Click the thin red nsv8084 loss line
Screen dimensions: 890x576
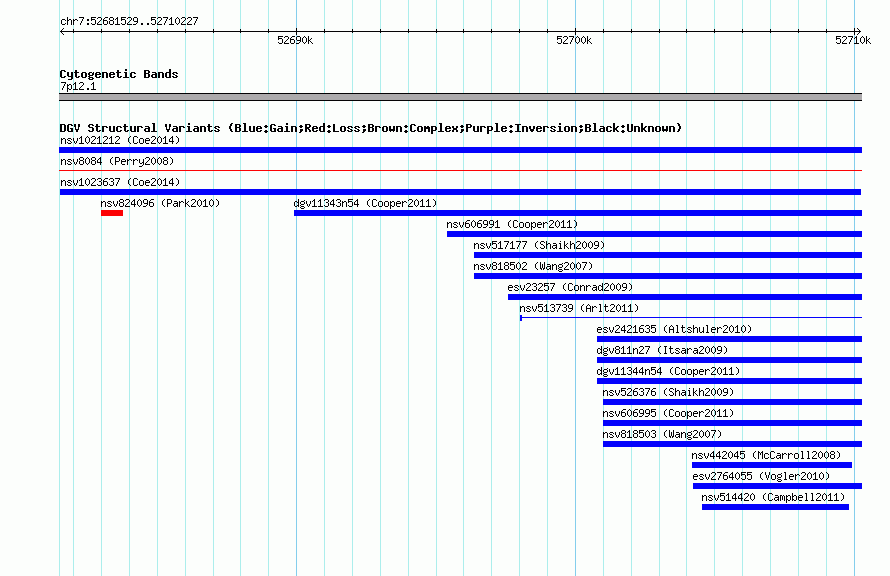(460, 170)
